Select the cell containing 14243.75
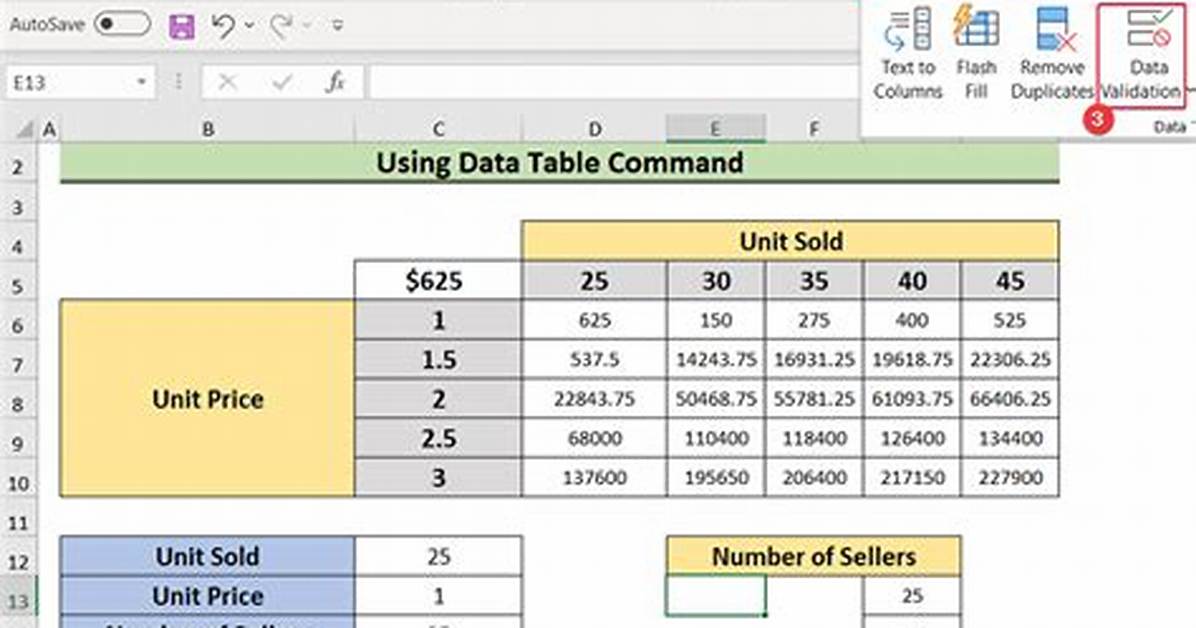Screen dimensions: 1196x628 715,359
